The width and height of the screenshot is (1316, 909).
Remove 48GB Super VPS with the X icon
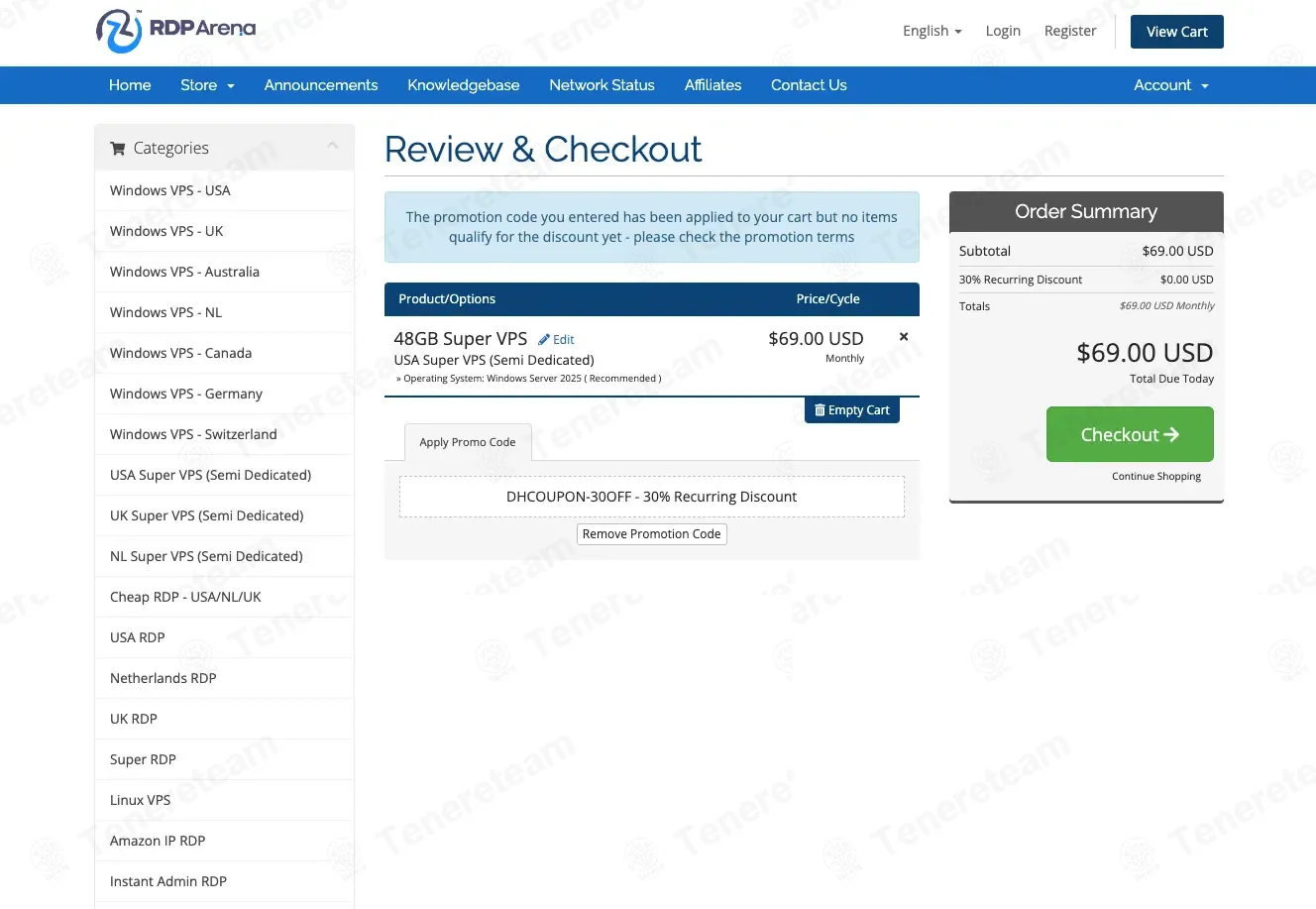pyautogui.click(x=904, y=337)
